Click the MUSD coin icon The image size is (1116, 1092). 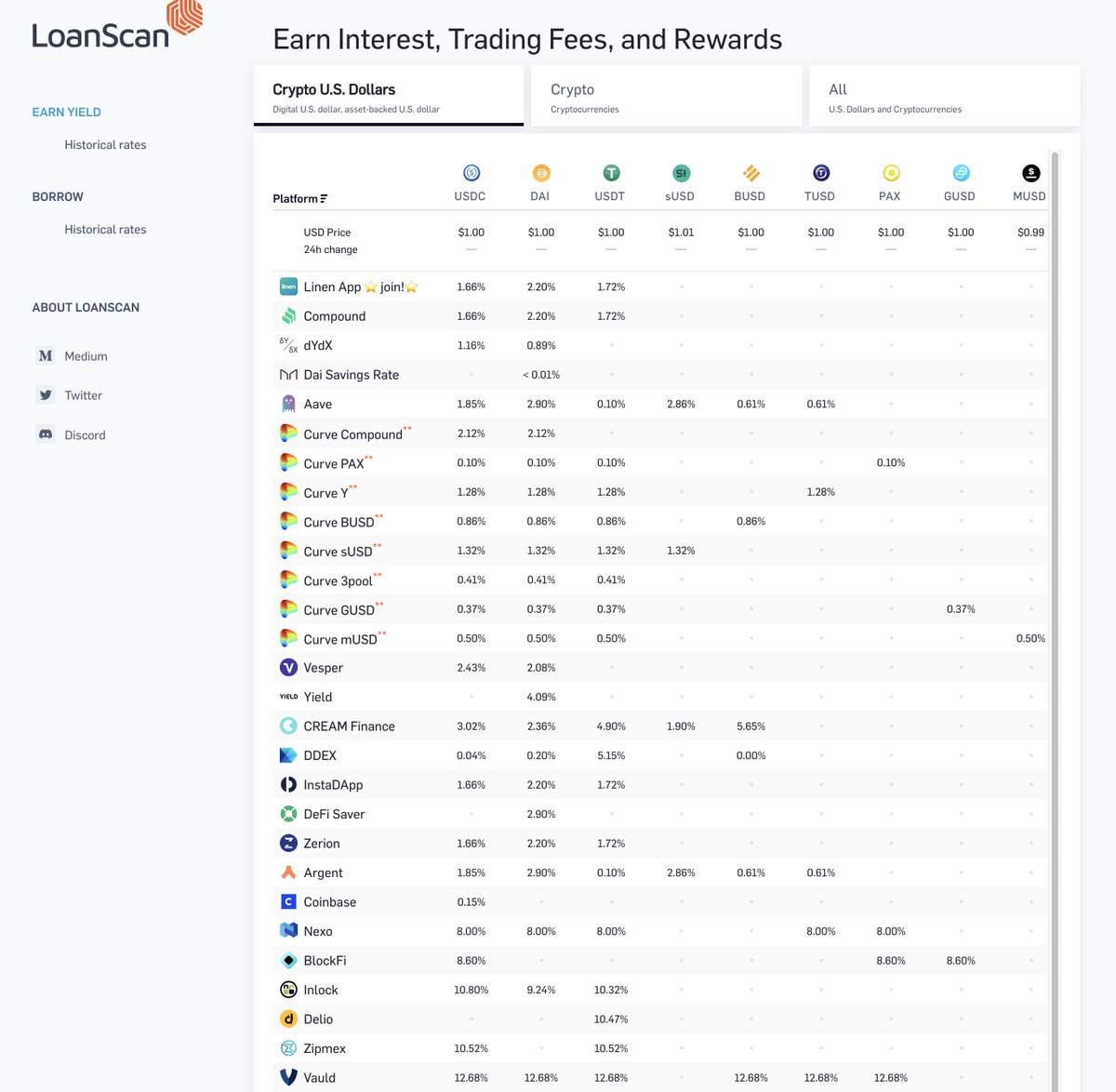point(1030,173)
